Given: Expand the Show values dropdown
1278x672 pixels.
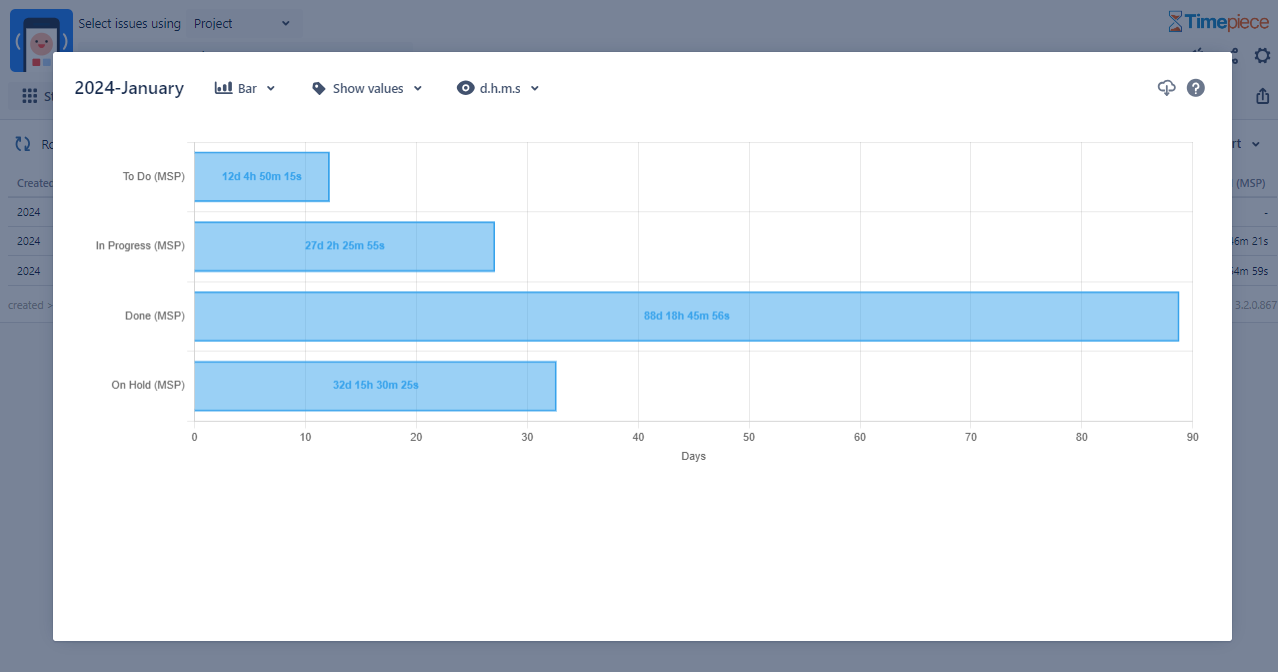Looking at the screenshot, I should tap(367, 88).
